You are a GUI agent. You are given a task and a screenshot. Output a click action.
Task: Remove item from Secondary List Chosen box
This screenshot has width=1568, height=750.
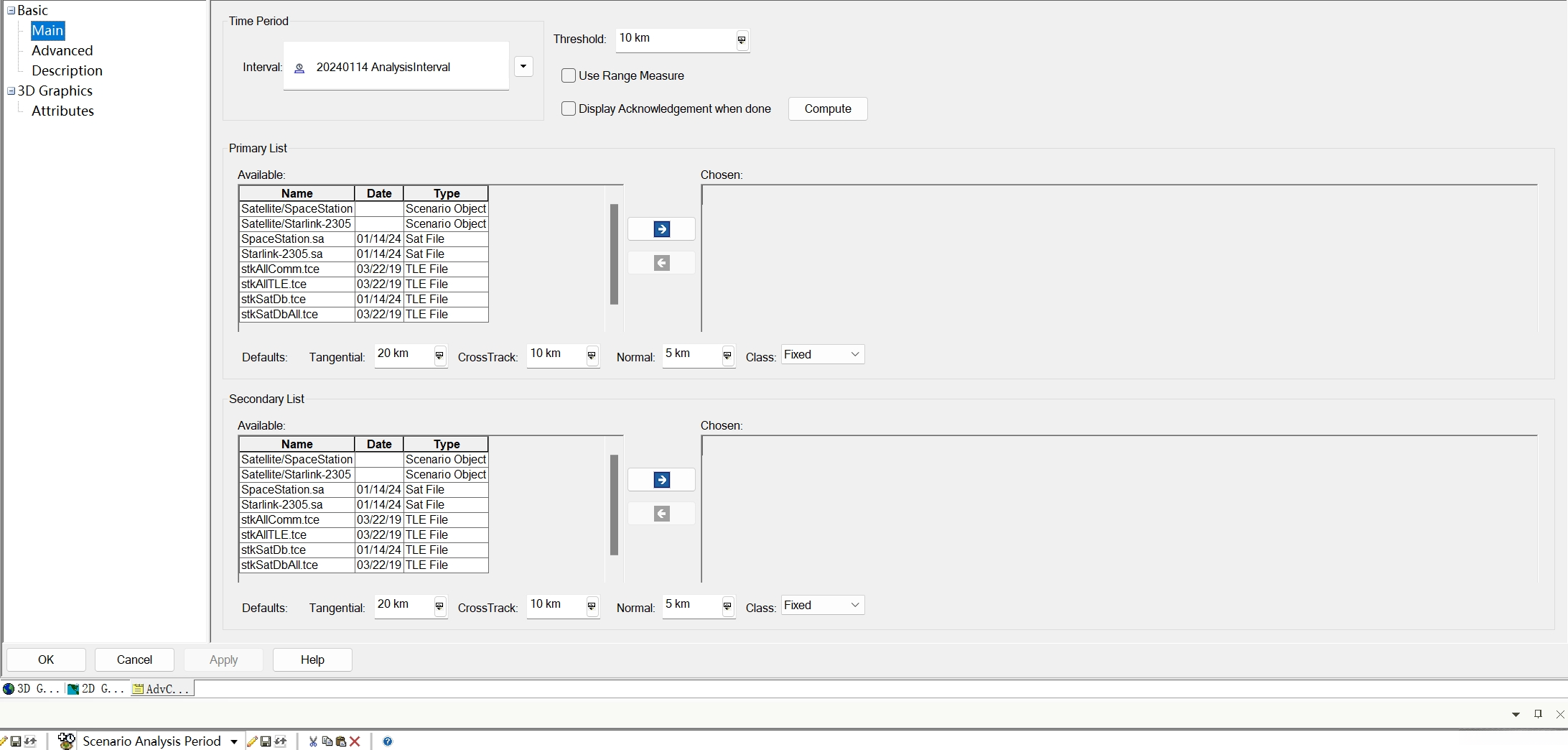tap(661, 514)
